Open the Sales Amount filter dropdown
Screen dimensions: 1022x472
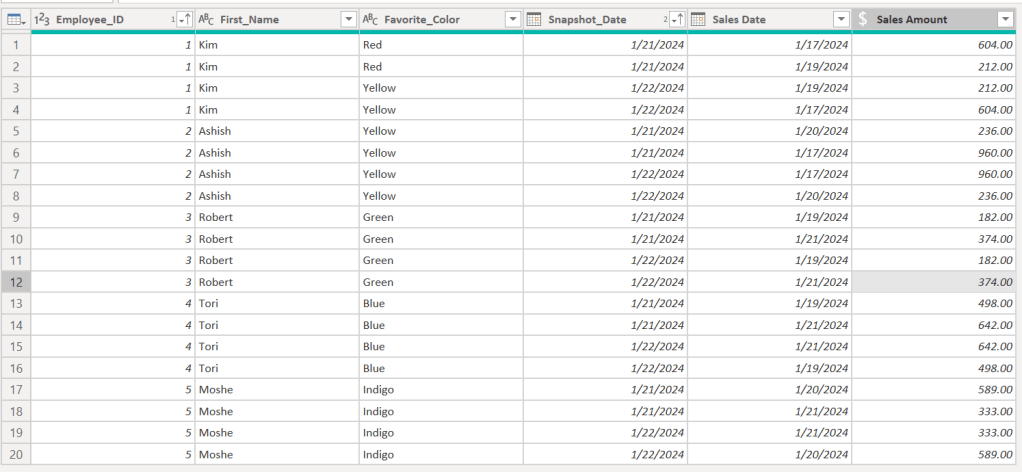(1005, 19)
